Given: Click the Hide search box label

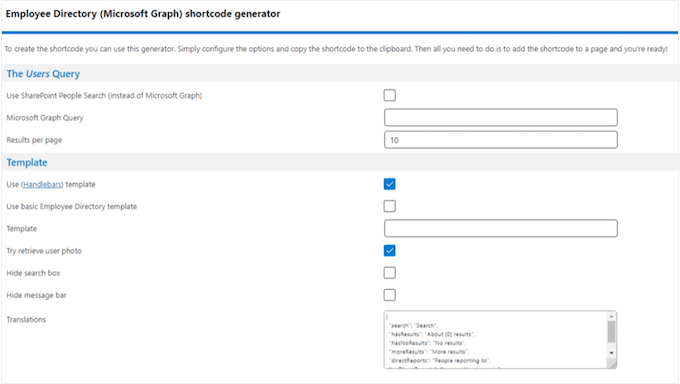Looking at the screenshot, I should 33,273.
